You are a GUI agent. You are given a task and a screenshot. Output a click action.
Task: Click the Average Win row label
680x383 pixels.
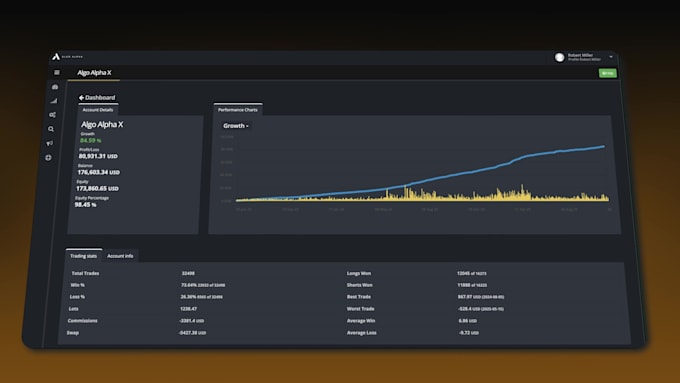tap(361, 321)
